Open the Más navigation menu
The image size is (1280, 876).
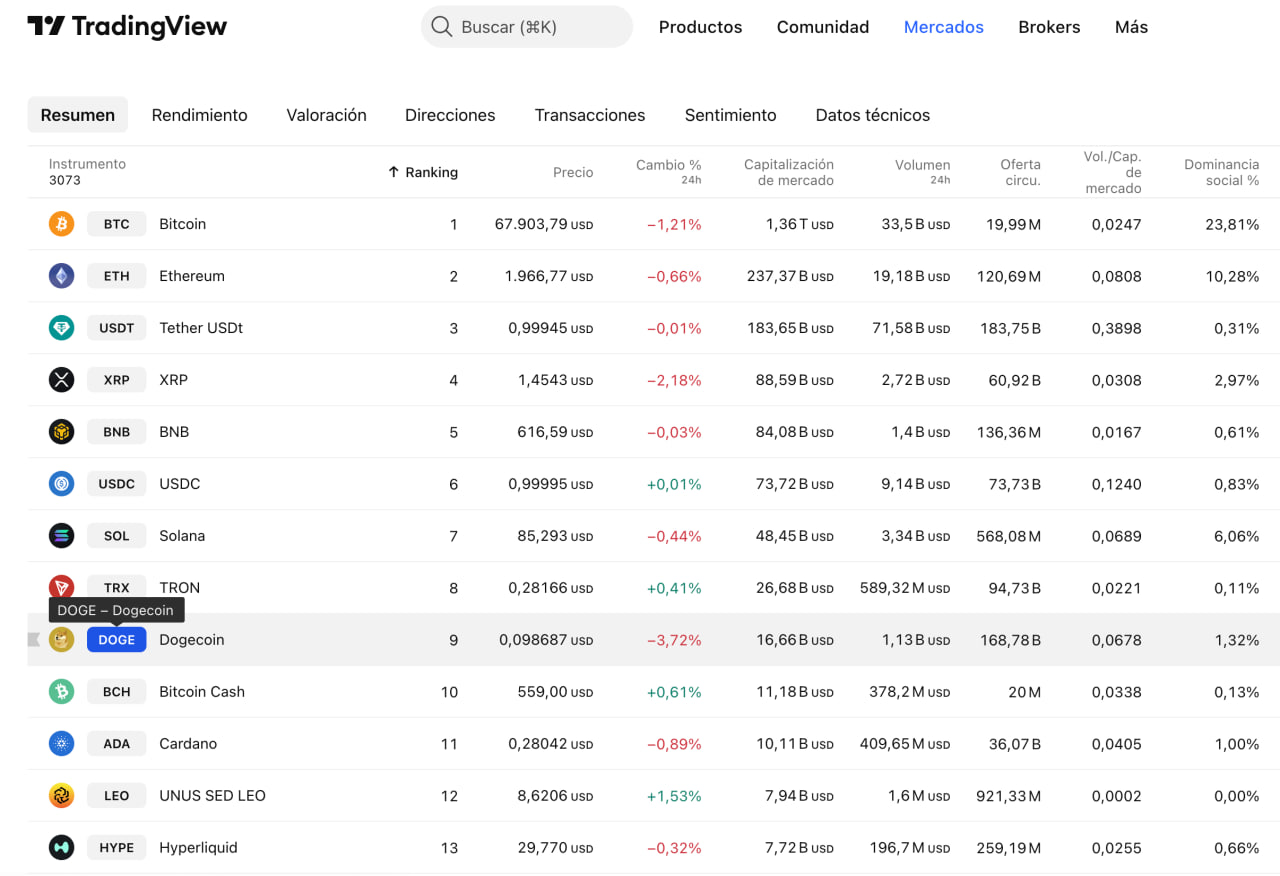[x=1131, y=27]
